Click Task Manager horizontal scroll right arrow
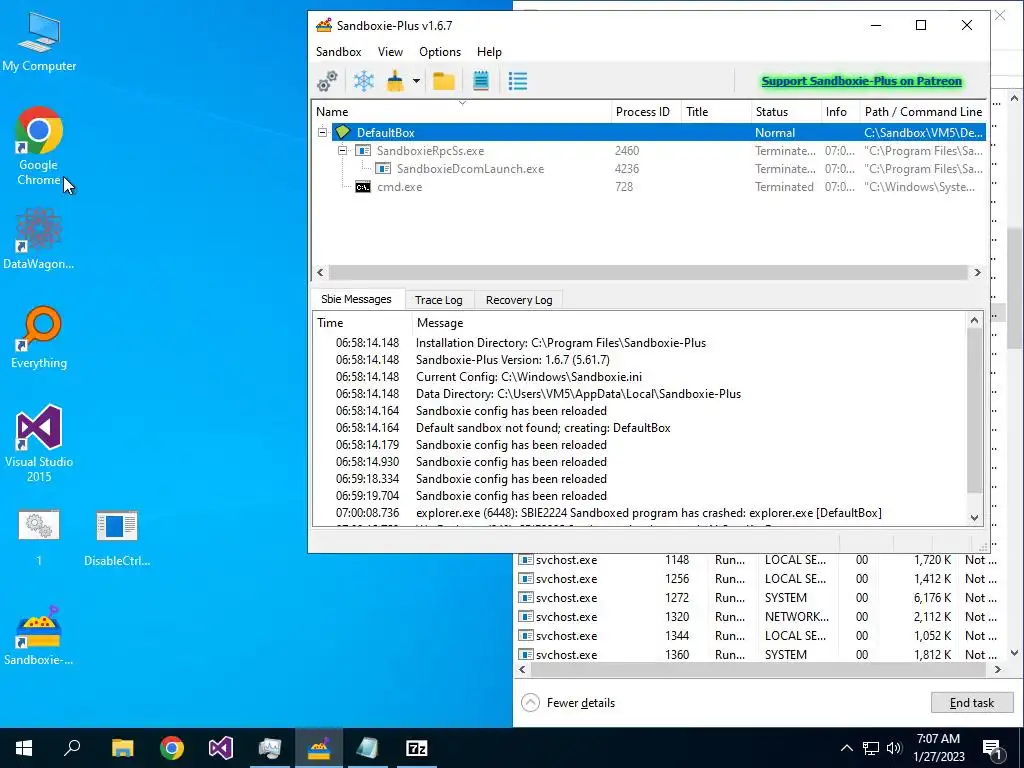Image resolution: width=1024 pixels, height=768 pixels. 997,669
